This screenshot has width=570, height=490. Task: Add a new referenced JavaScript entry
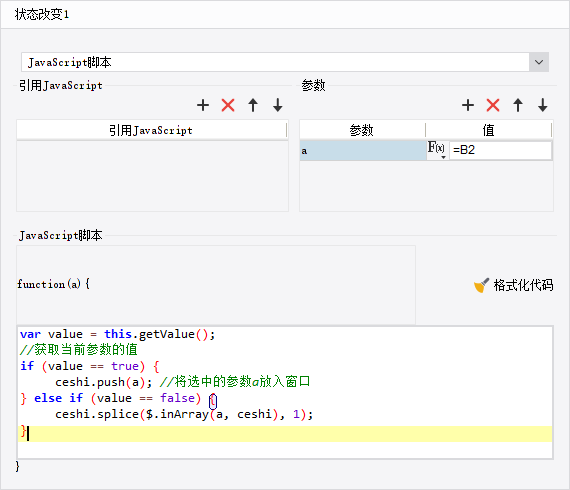[x=203, y=105]
